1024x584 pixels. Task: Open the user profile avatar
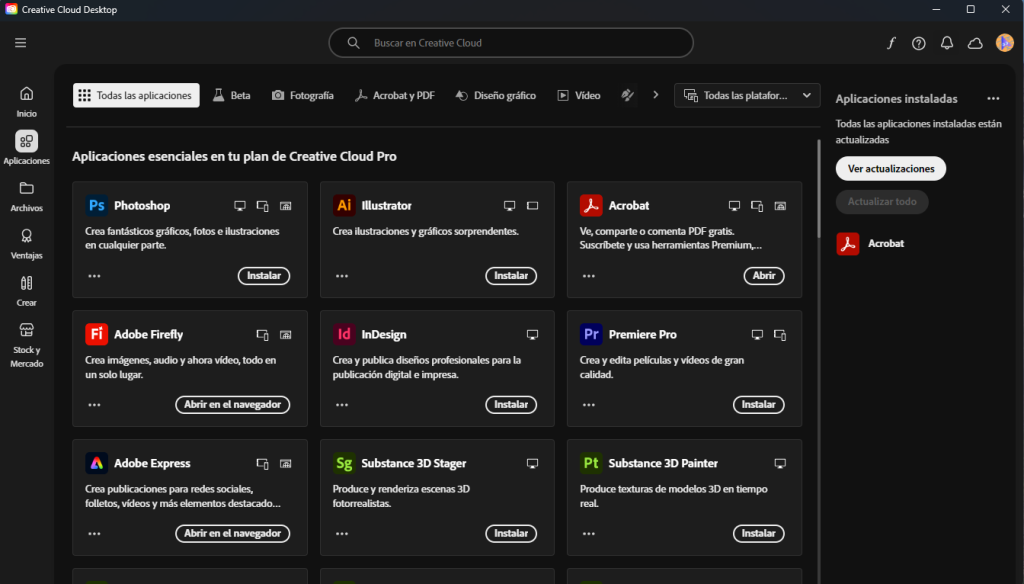tap(1005, 43)
